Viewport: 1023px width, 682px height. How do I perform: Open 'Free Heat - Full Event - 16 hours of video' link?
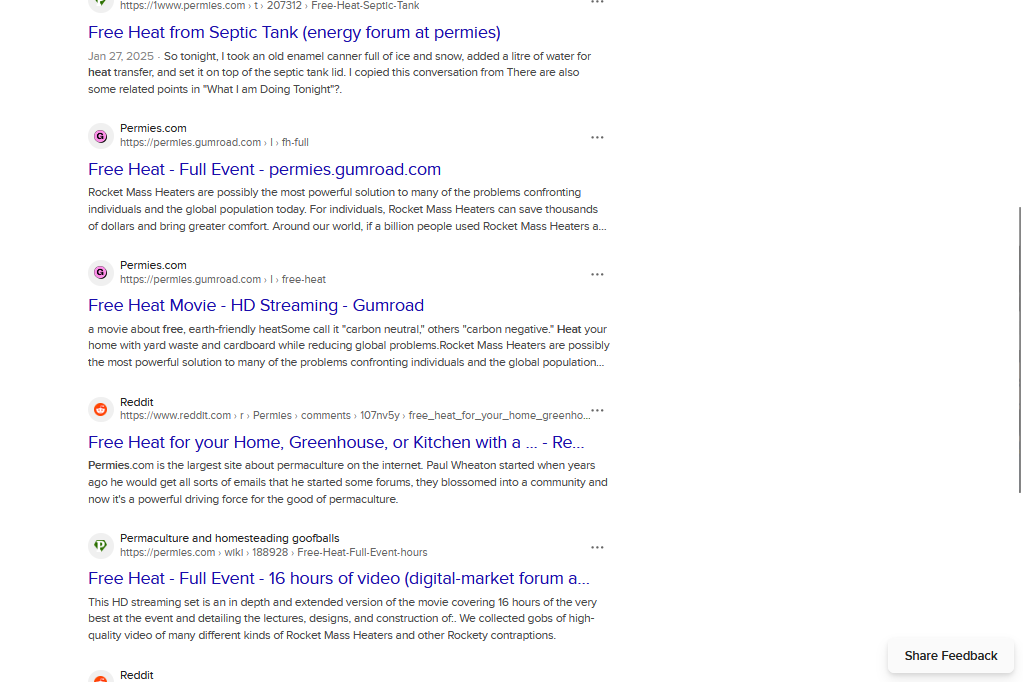[x=339, y=578]
